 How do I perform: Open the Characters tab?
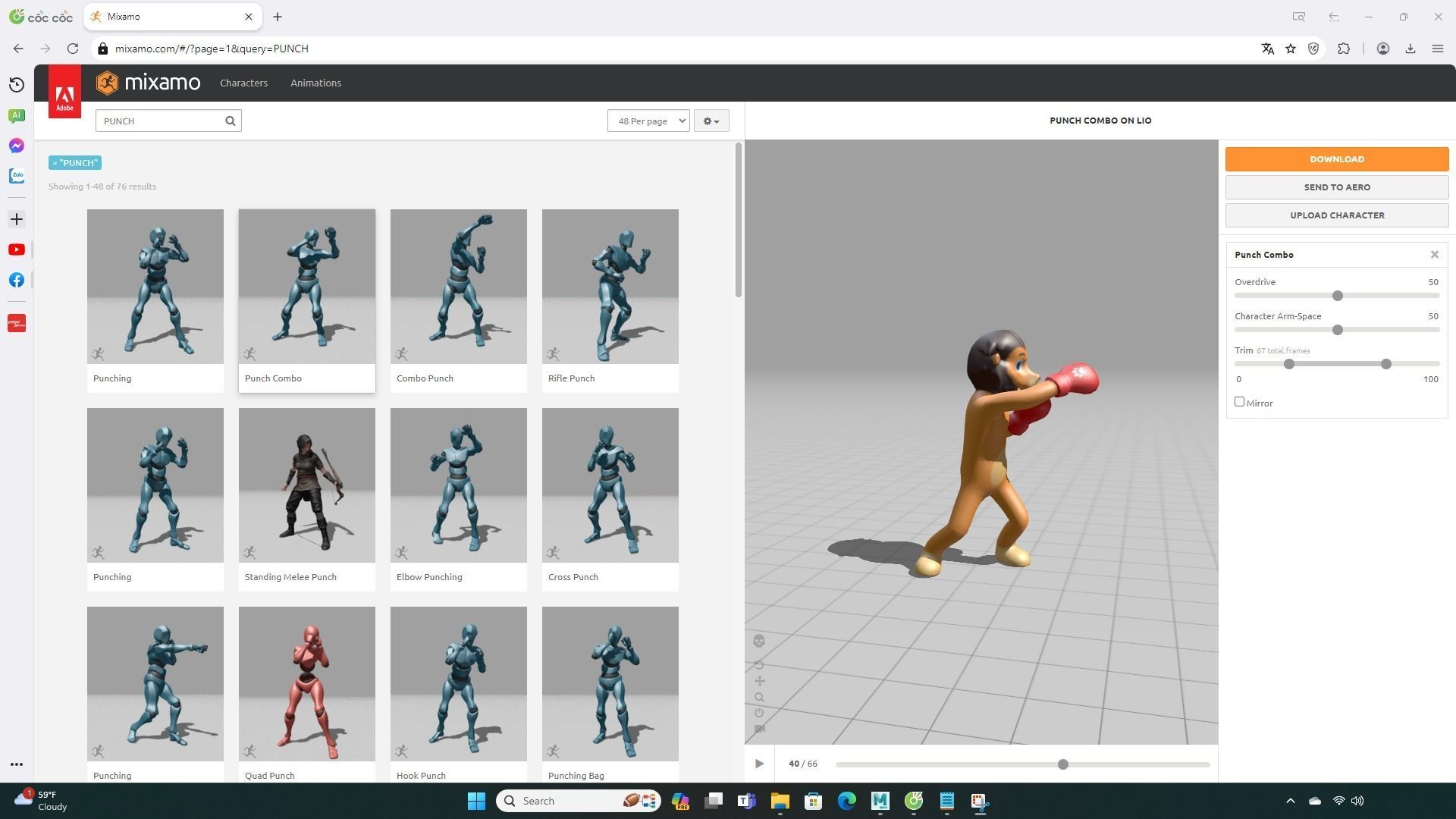pyautogui.click(x=243, y=83)
